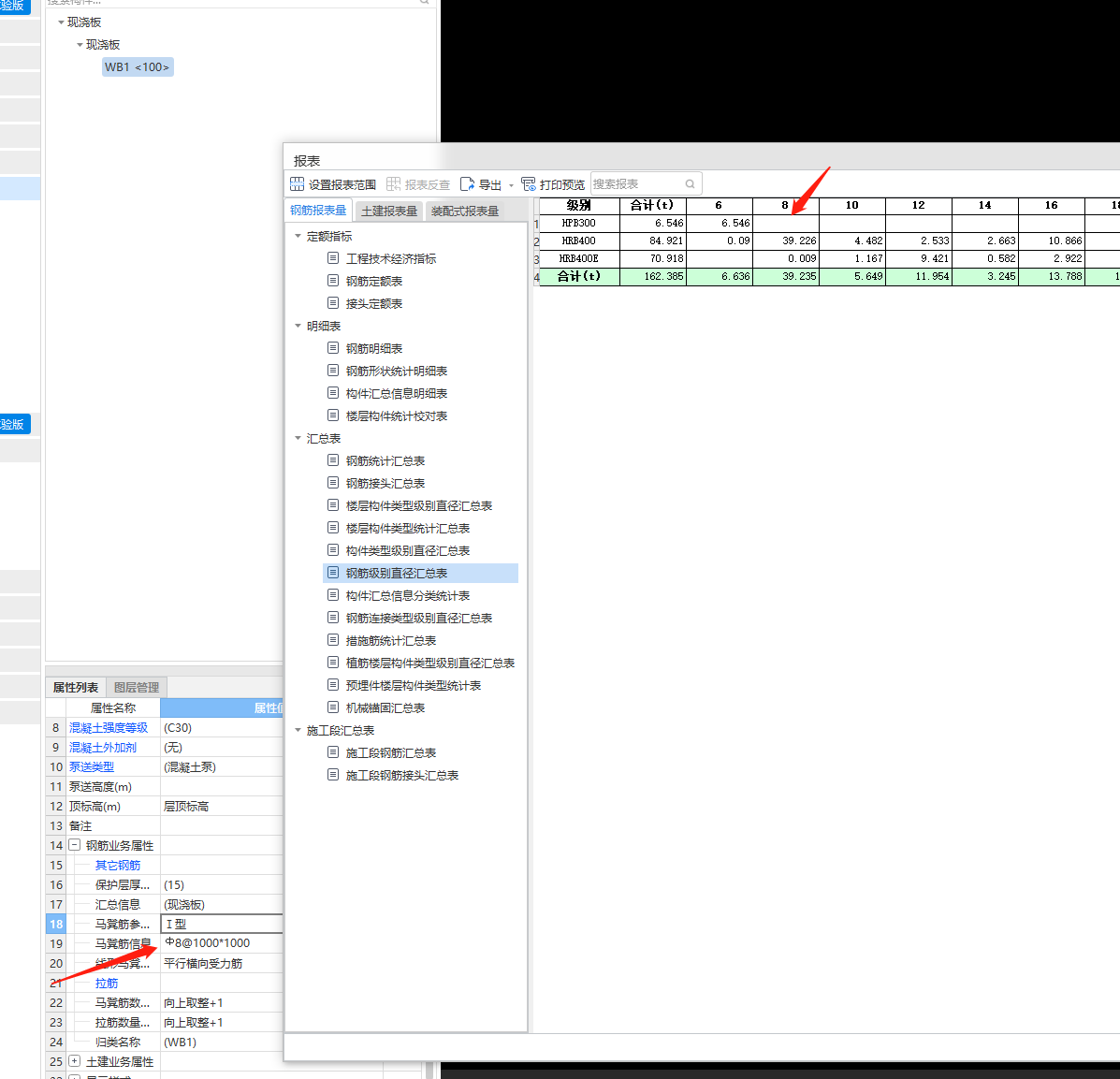Click document icon beside 机械锚固汇总表
The image size is (1120, 1079).
(333, 707)
